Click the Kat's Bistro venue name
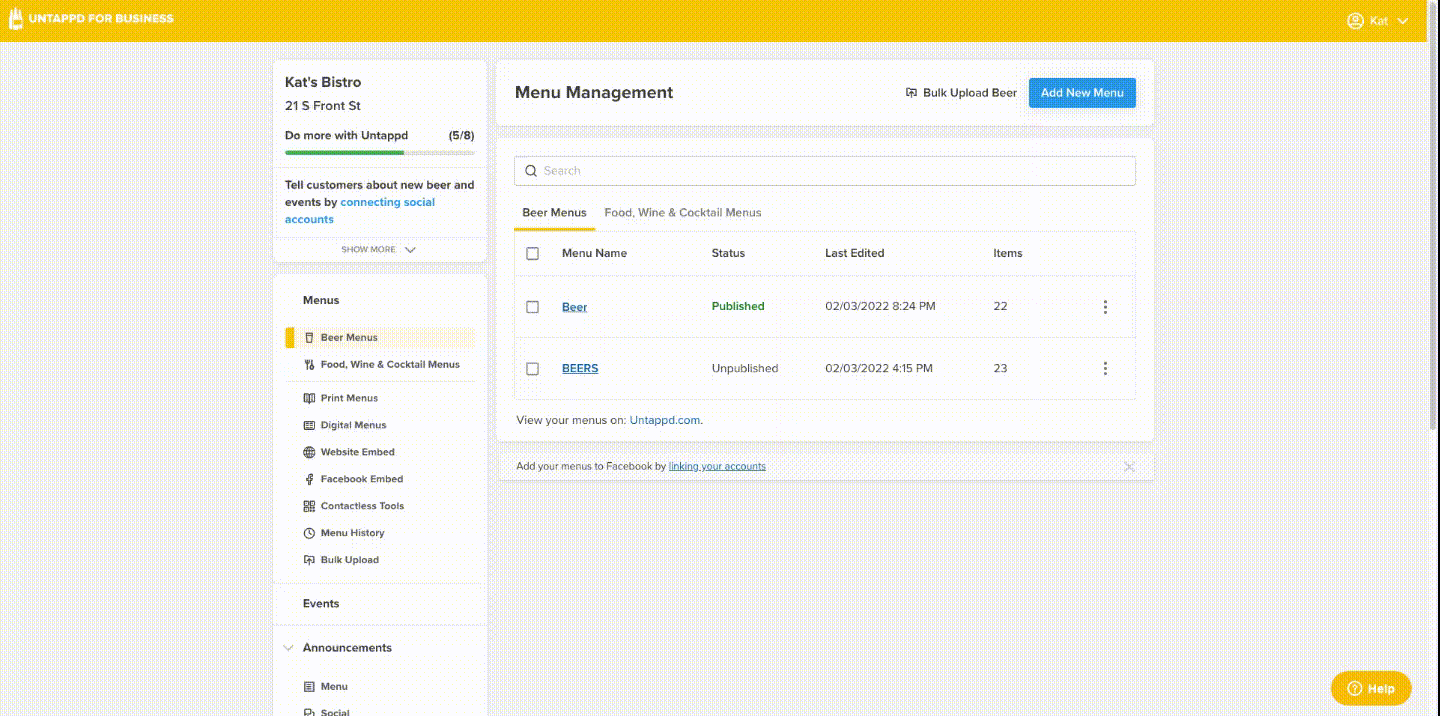 tap(323, 83)
